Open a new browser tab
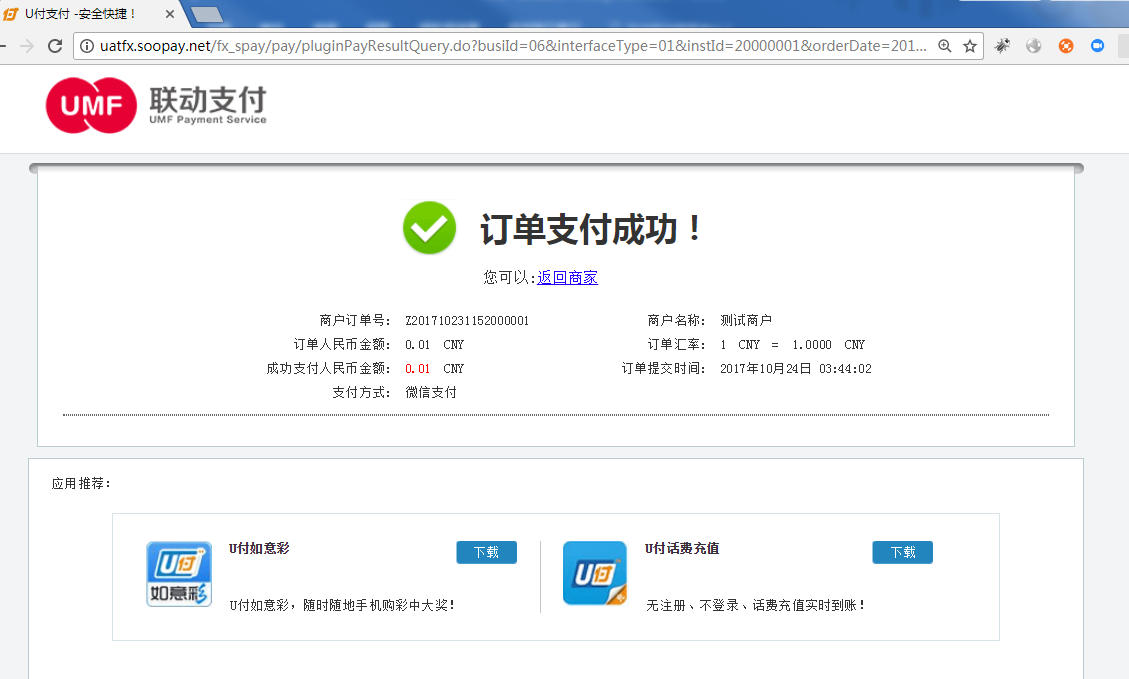This screenshot has width=1129, height=679. tap(205, 14)
